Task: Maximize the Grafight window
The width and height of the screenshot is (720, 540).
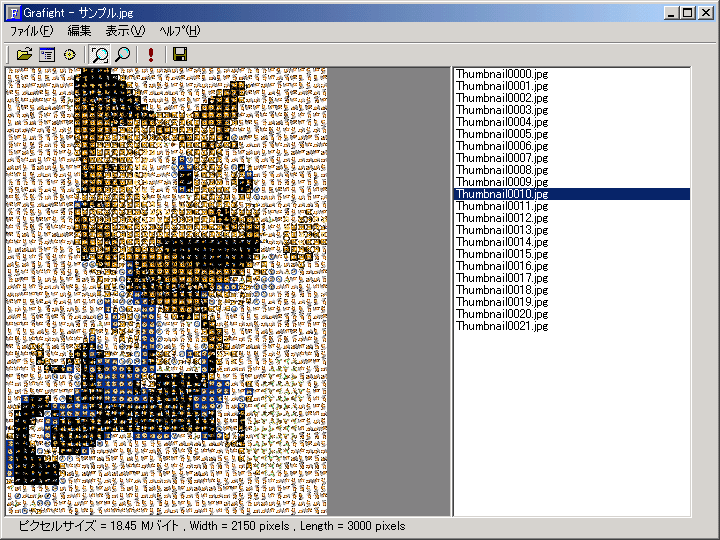Action: point(687,13)
